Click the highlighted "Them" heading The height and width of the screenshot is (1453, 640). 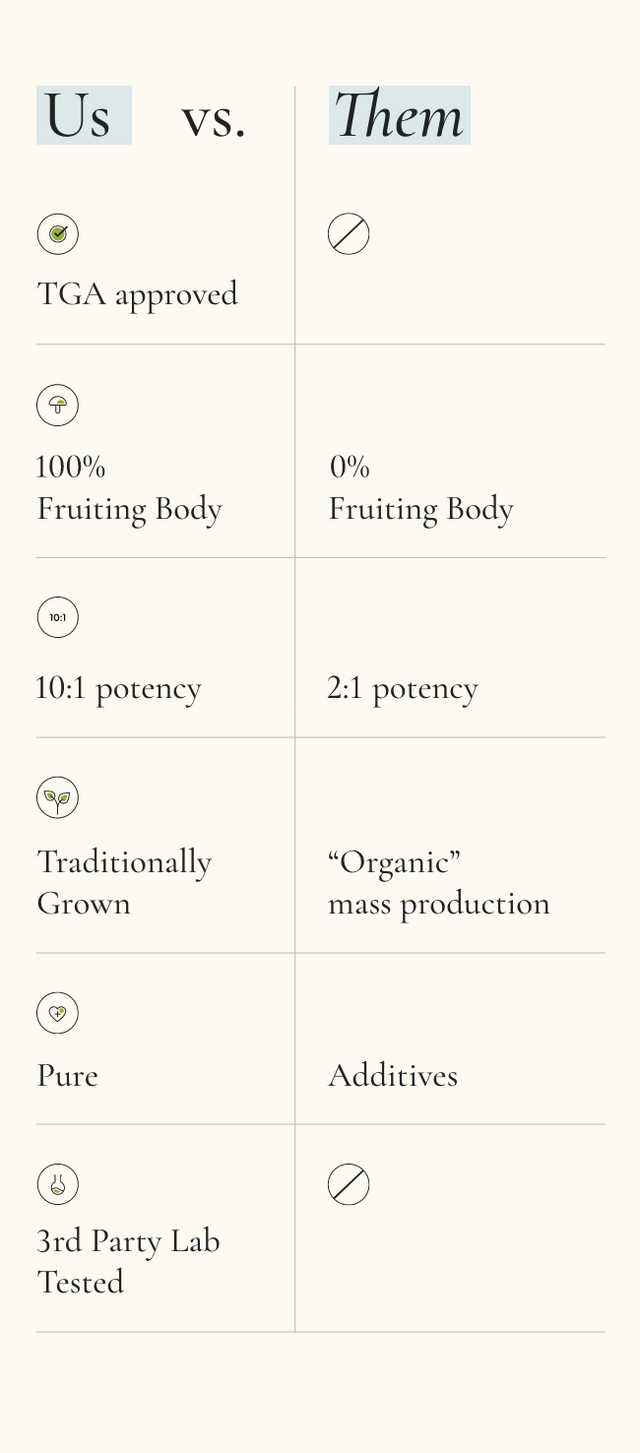[x=399, y=116]
